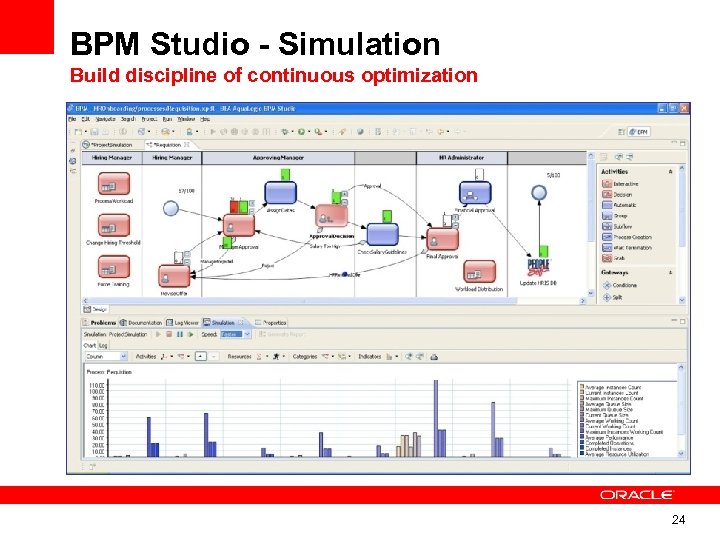Open the Edit menu
The height and width of the screenshot is (540, 720).
coord(85,119)
